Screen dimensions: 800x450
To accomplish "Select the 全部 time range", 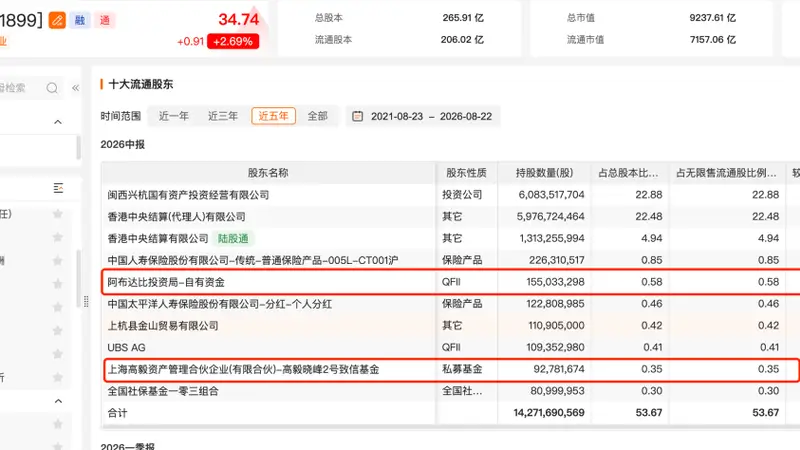I will (317, 116).
